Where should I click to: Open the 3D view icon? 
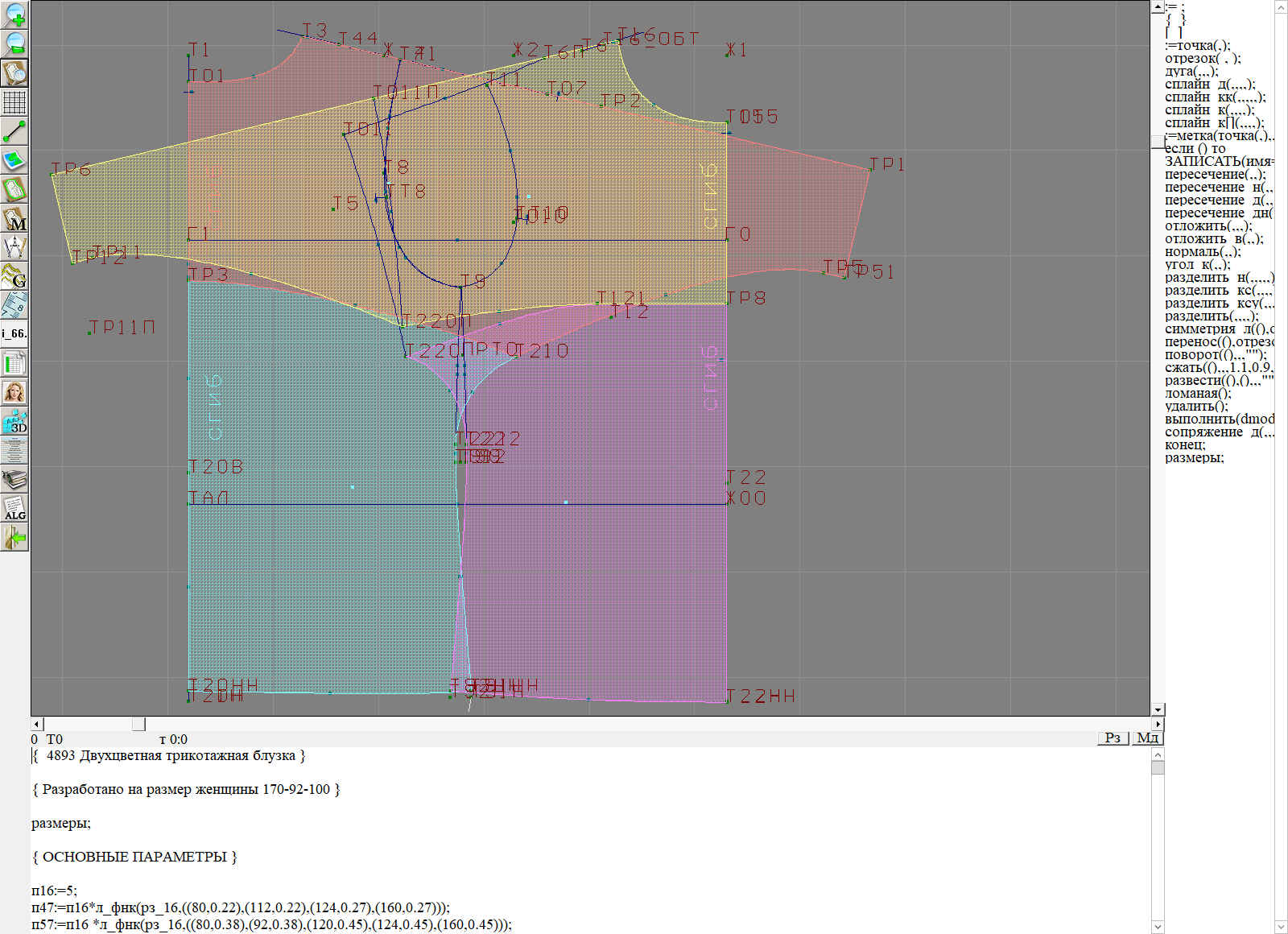point(14,421)
